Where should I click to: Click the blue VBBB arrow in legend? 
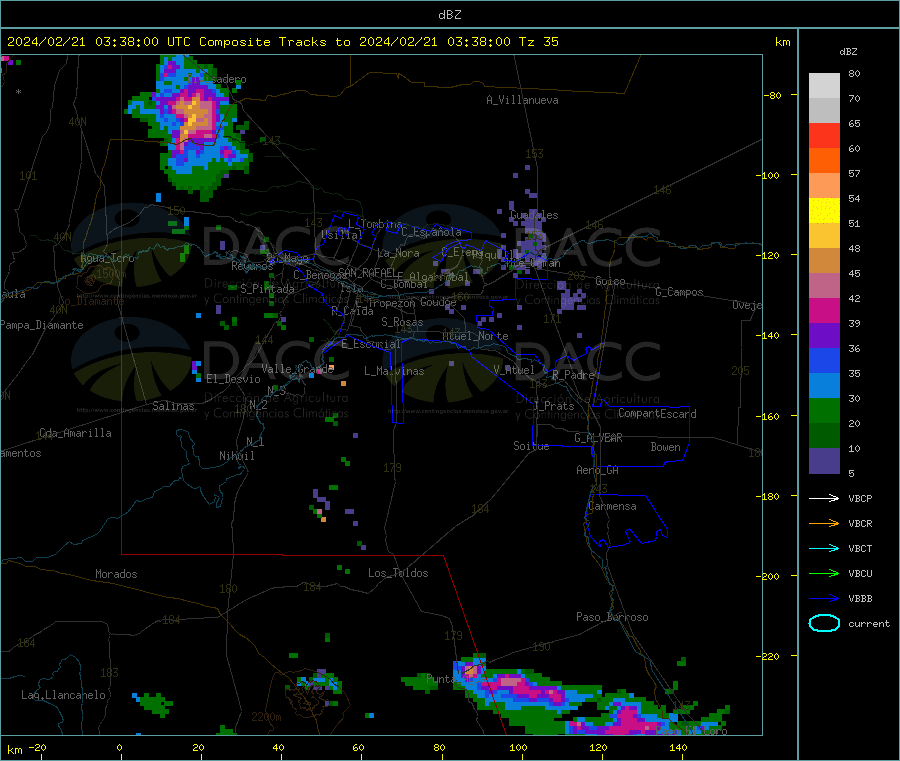[x=824, y=599]
